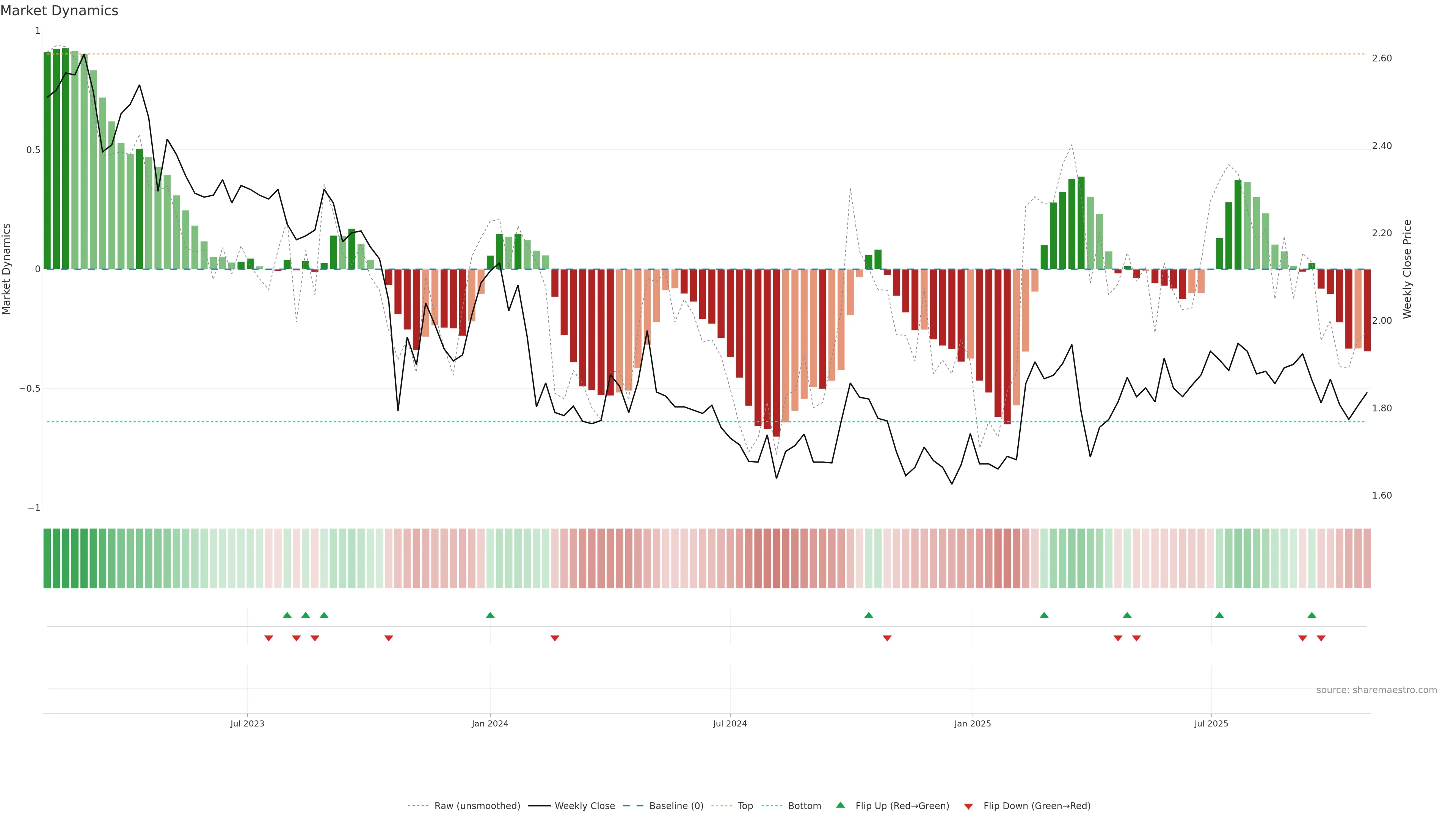
Task: Toggle the Weekly Close legend entry
Action: point(584,806)
